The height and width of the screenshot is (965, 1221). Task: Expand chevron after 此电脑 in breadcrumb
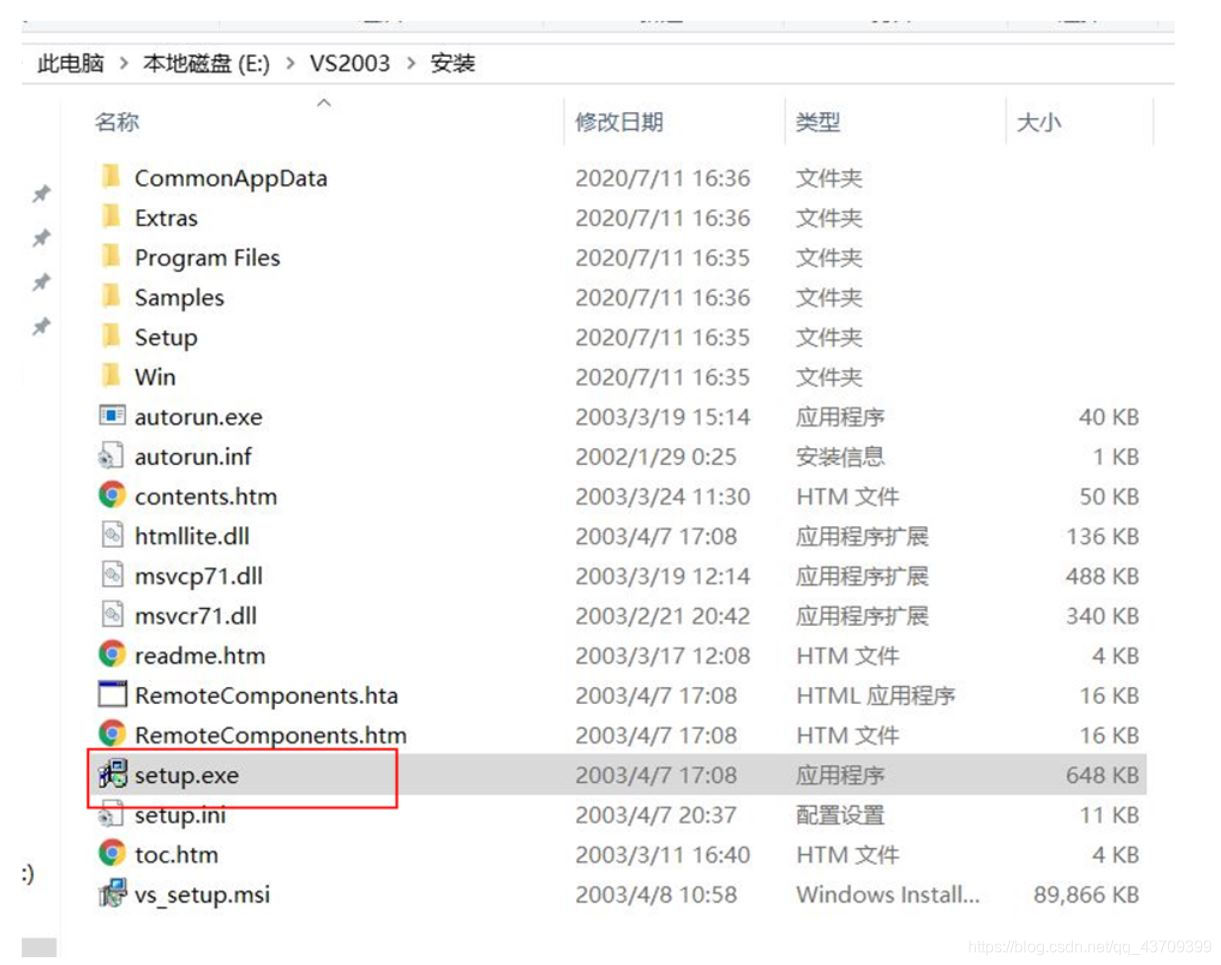click(x=124, y=64)
